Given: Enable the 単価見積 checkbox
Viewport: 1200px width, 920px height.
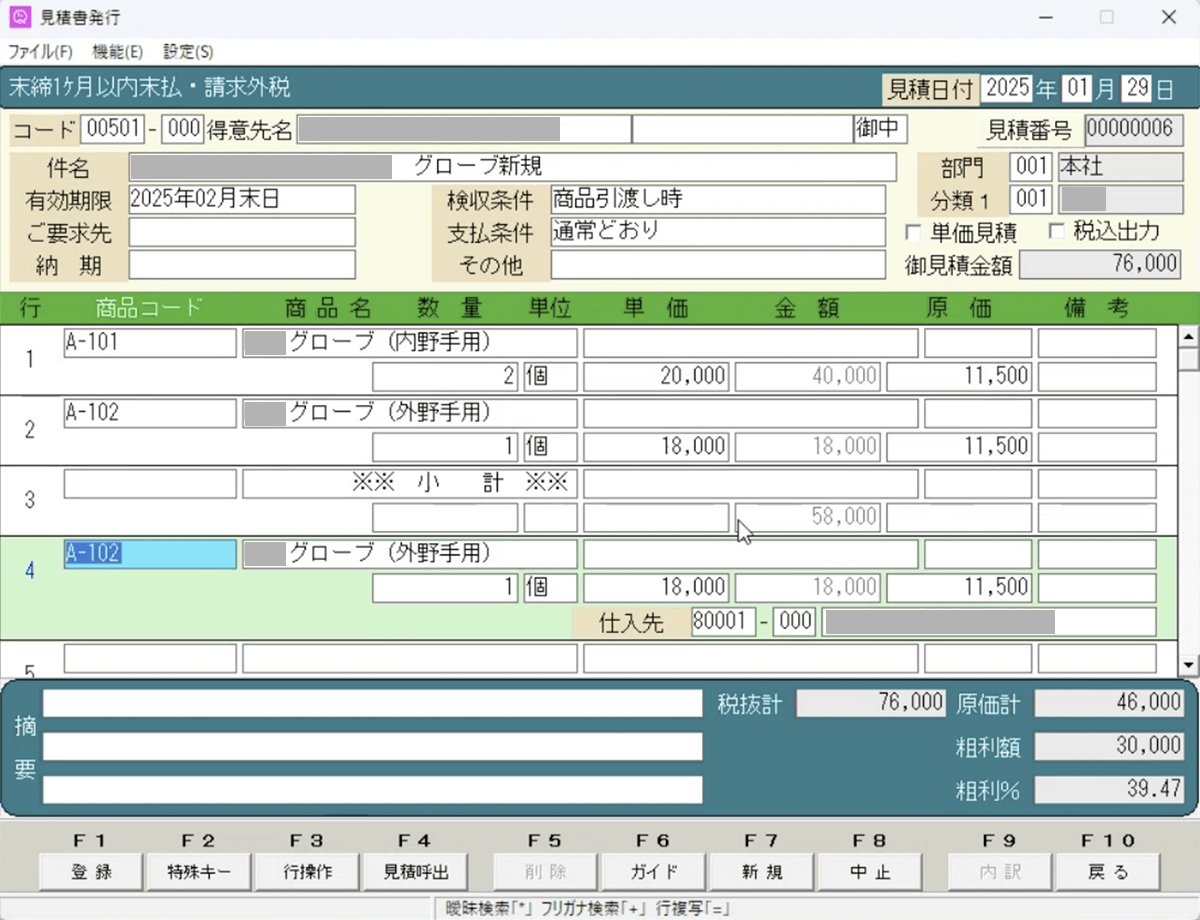Looking at the screenshot, I should [x=913, y=233].
